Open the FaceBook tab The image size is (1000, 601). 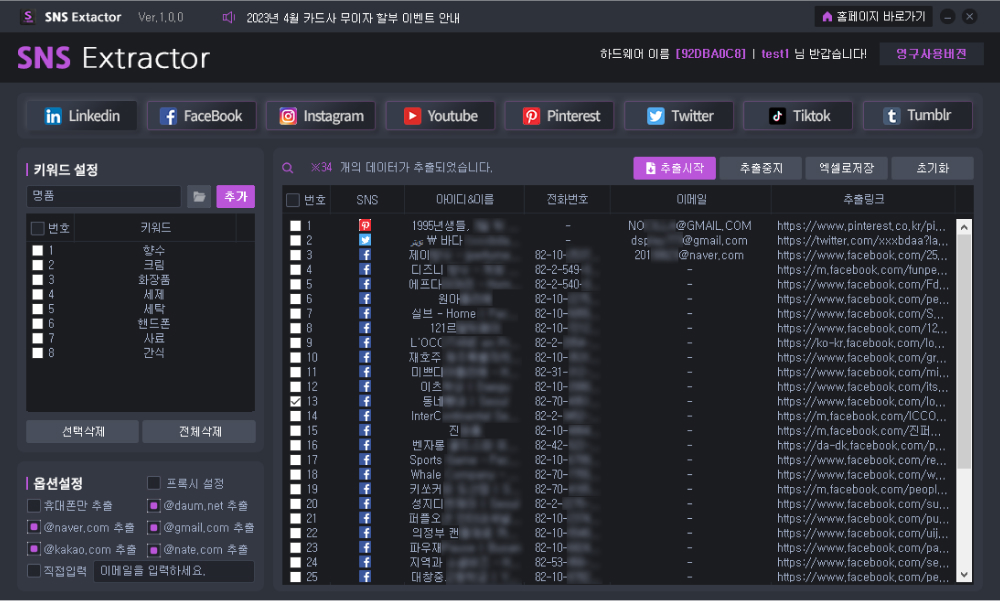pyautogui.click(x=202, y=115)
